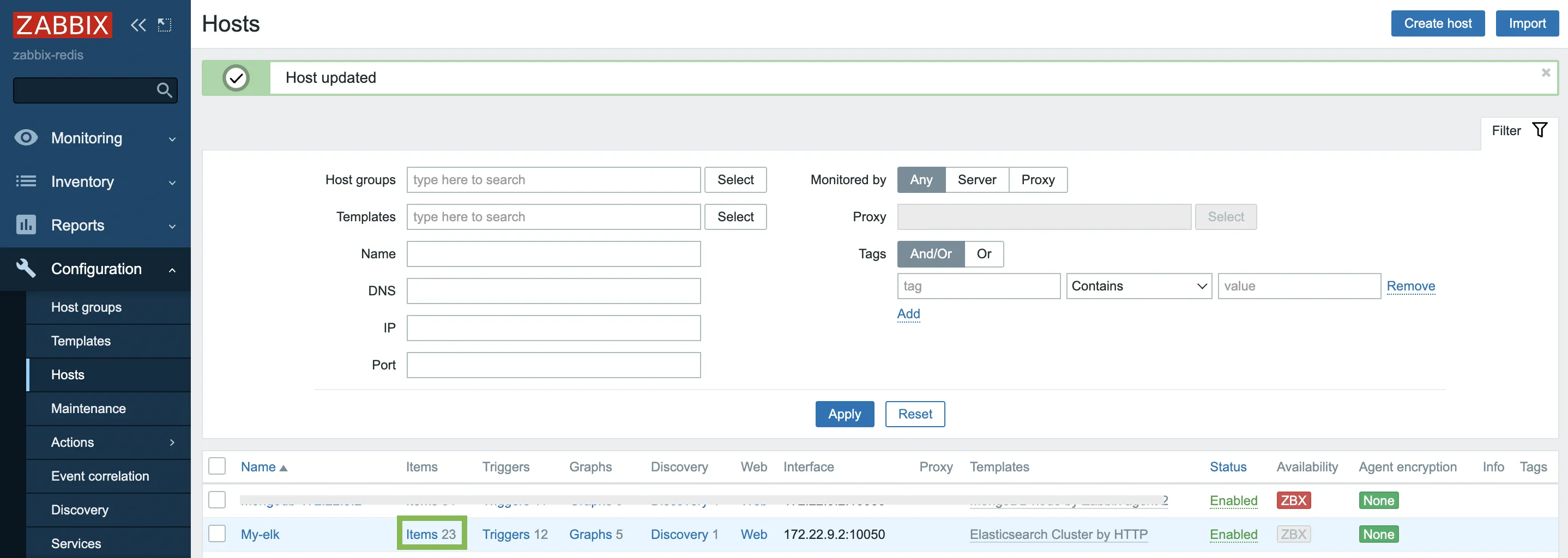Viewport: 1568px width, 558px height.
Task: Click the ZBX availability badge for My-elk
Action: pyautogui.click(x=1293, y=533)
